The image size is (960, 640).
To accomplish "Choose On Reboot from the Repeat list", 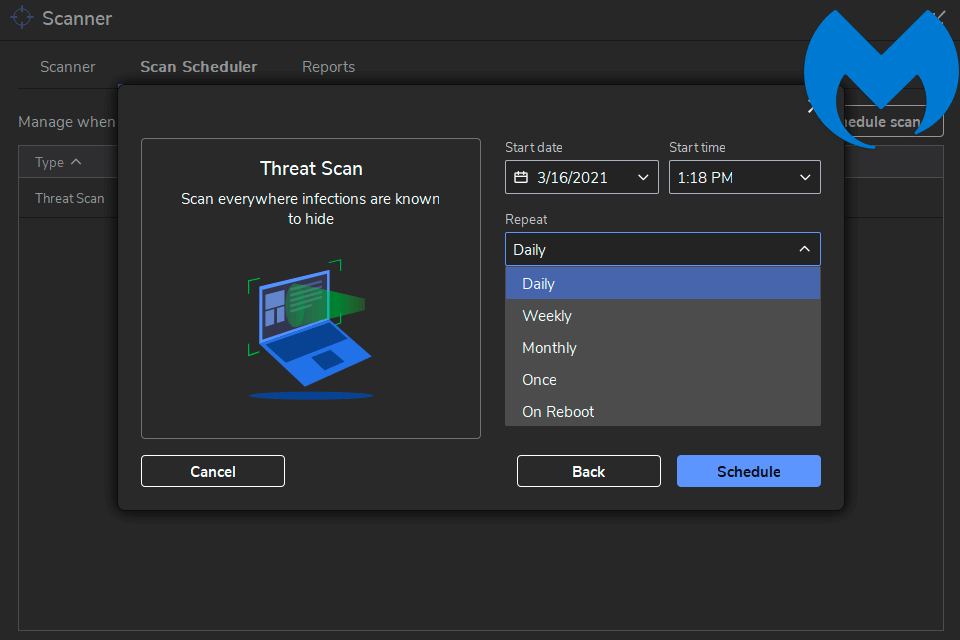I will 662,412.
